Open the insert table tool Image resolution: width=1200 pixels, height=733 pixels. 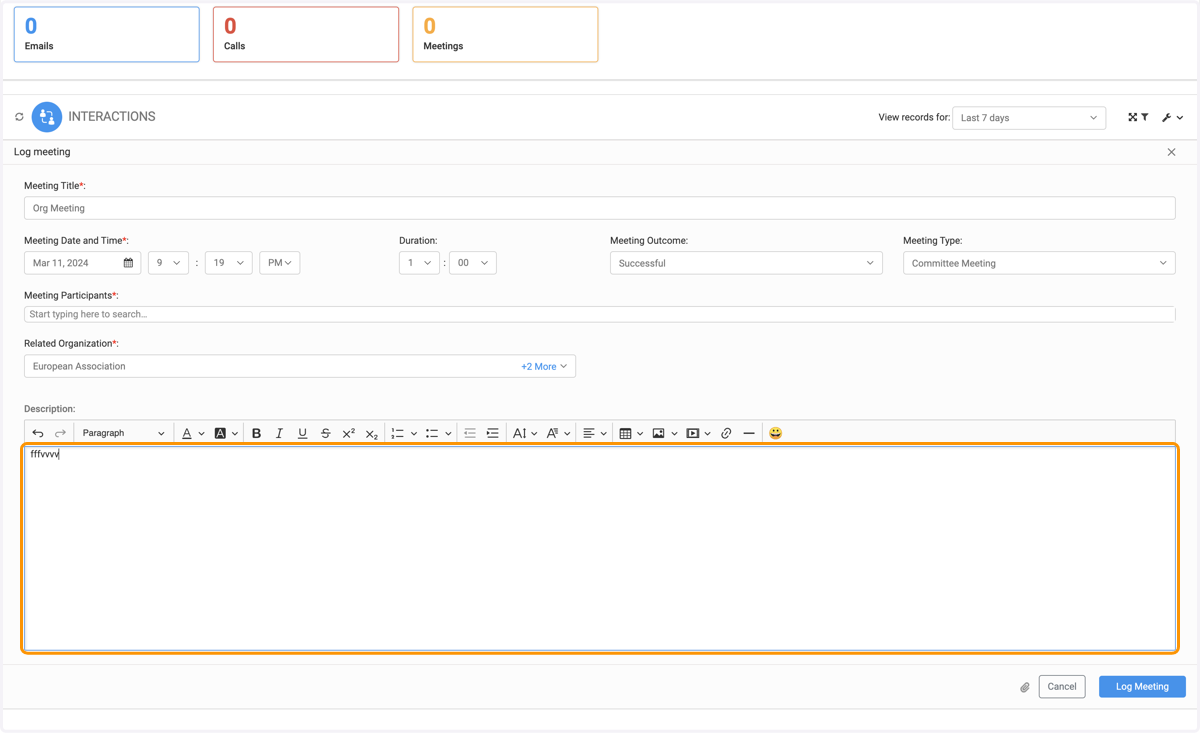(x=631, y=433)
